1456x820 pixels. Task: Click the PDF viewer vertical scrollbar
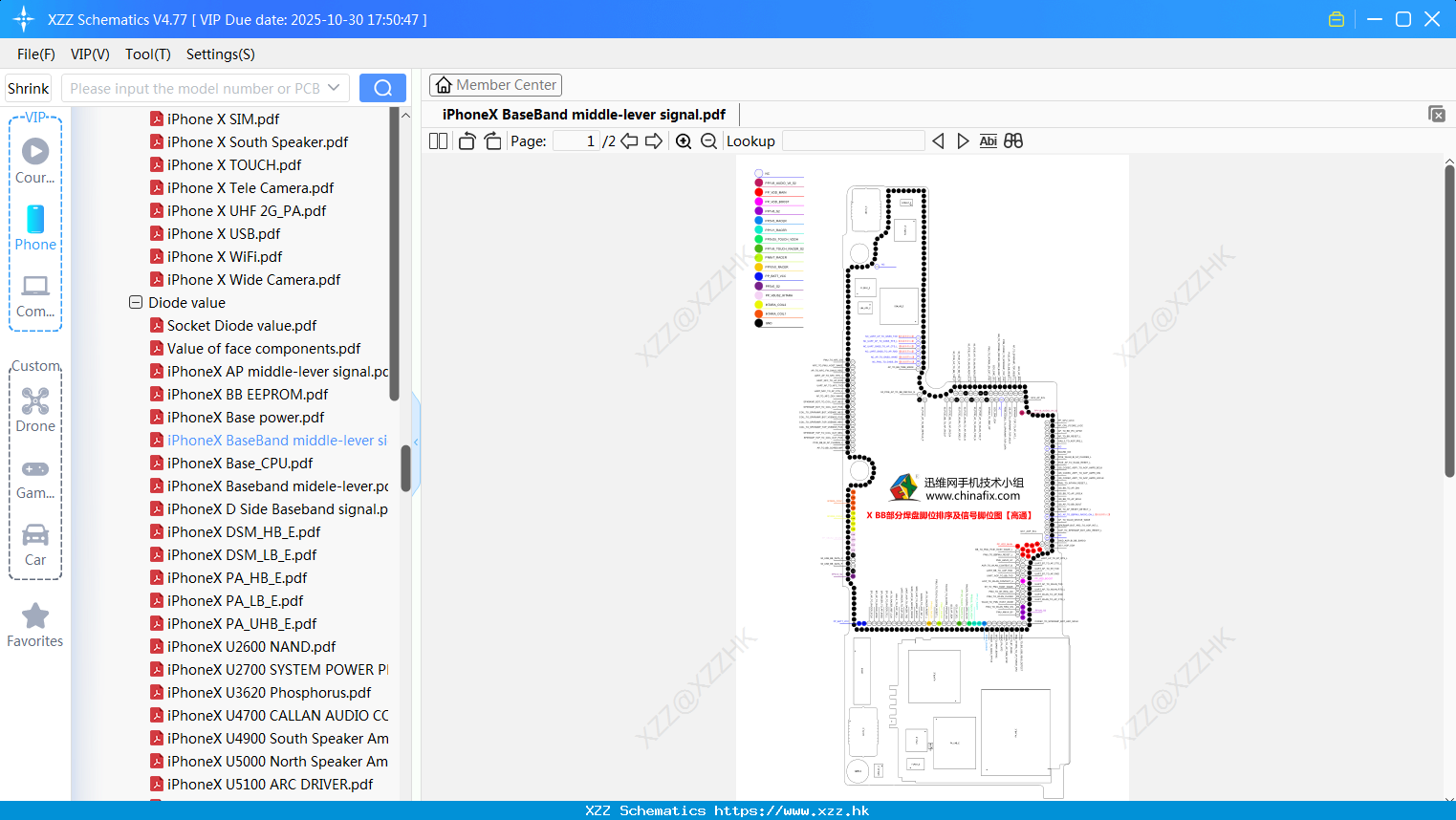[1449, 320]
